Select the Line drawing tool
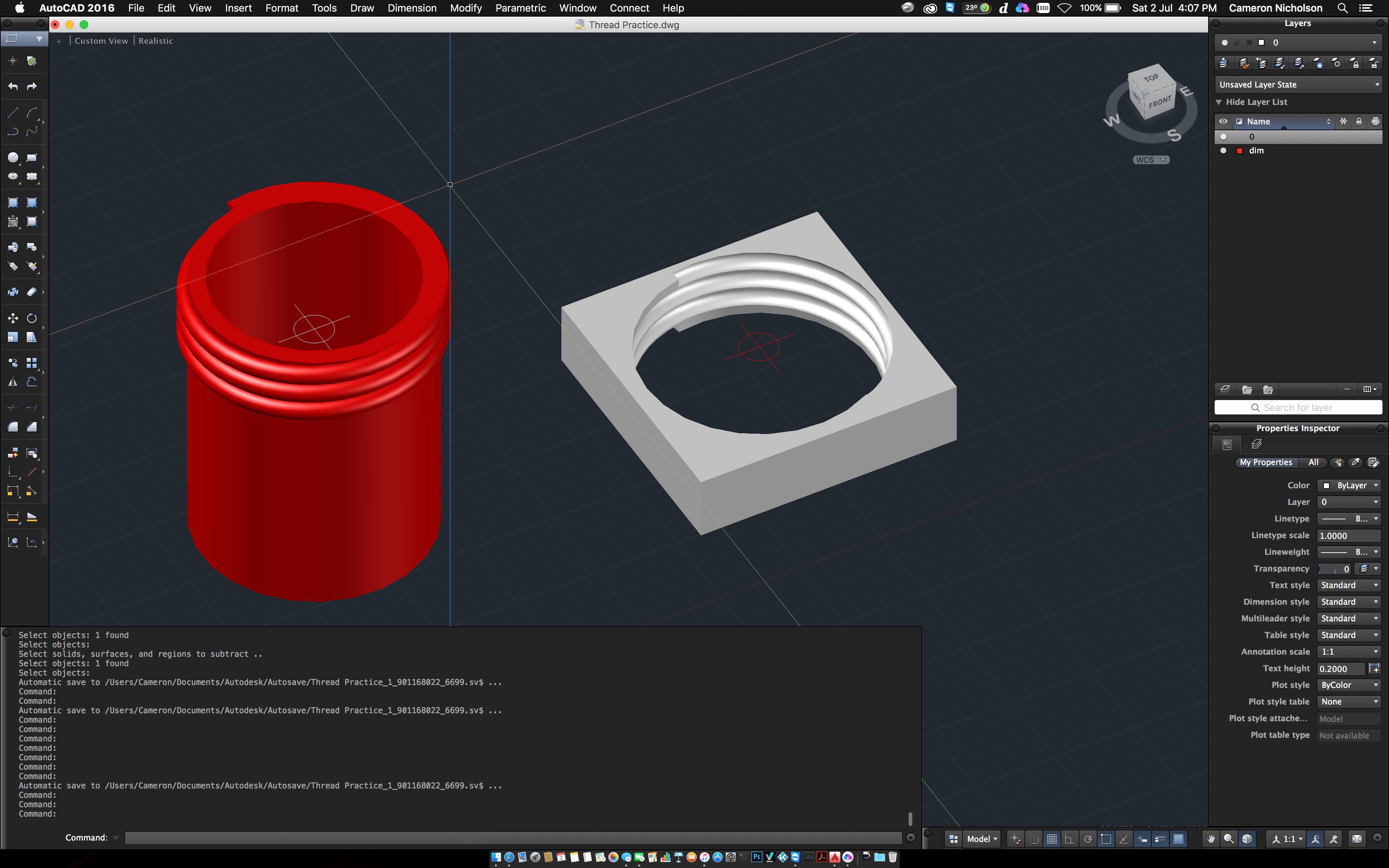This screenshot has height=868, width=1389. [x=13, y=112]
